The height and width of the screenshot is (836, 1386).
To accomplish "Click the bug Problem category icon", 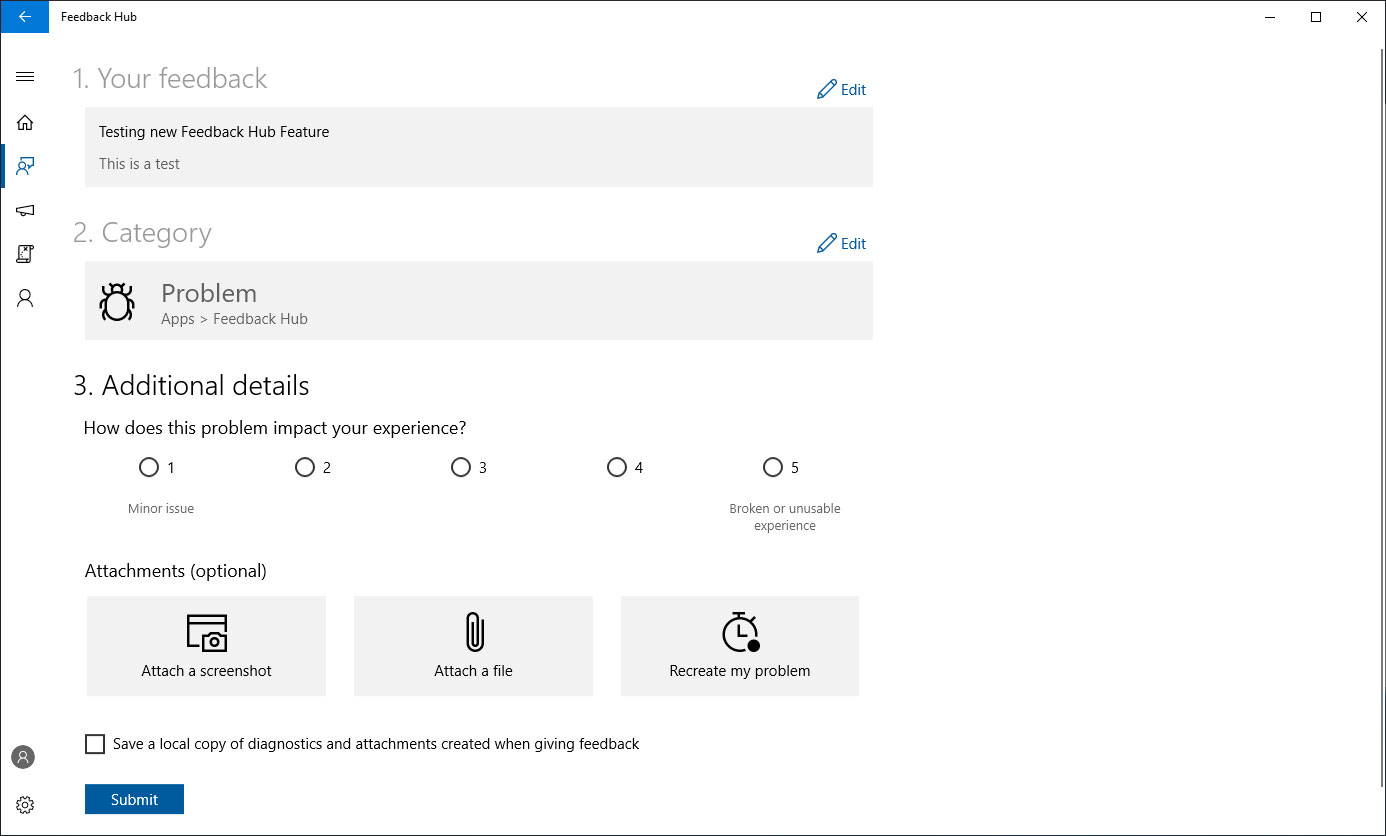I will [117, 302].
